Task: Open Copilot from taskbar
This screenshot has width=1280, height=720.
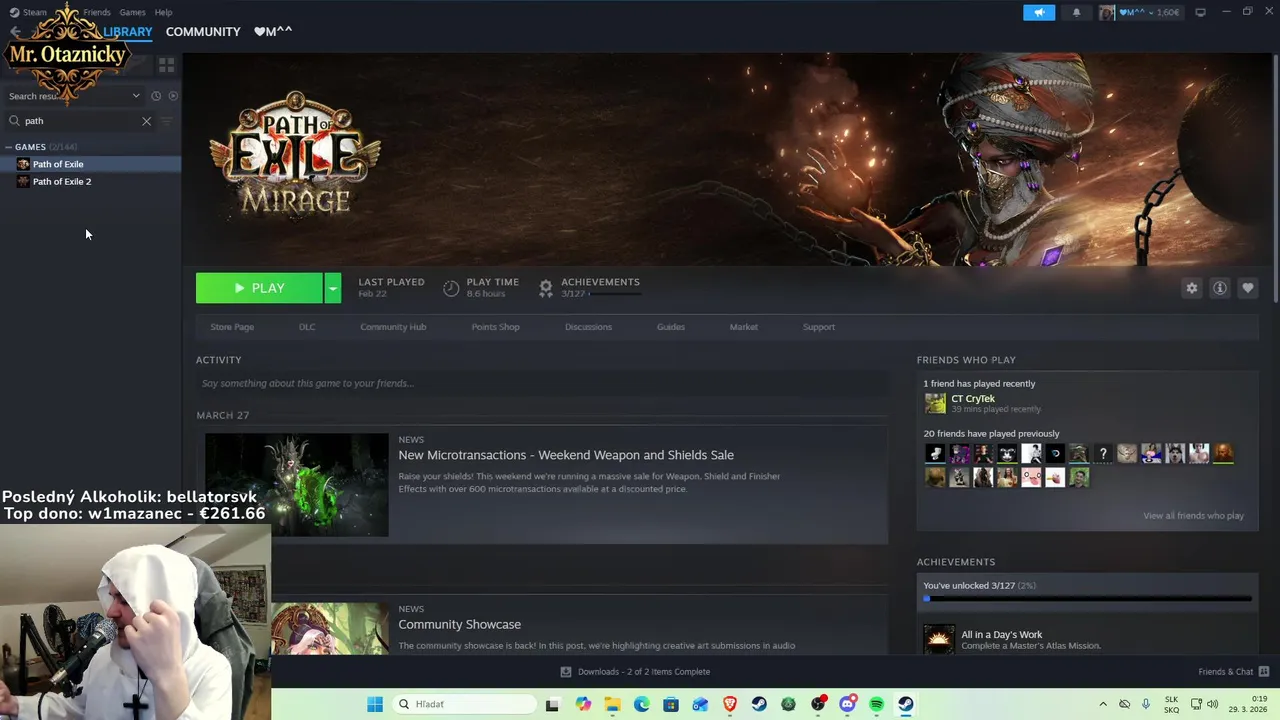Action: point(583,704)
